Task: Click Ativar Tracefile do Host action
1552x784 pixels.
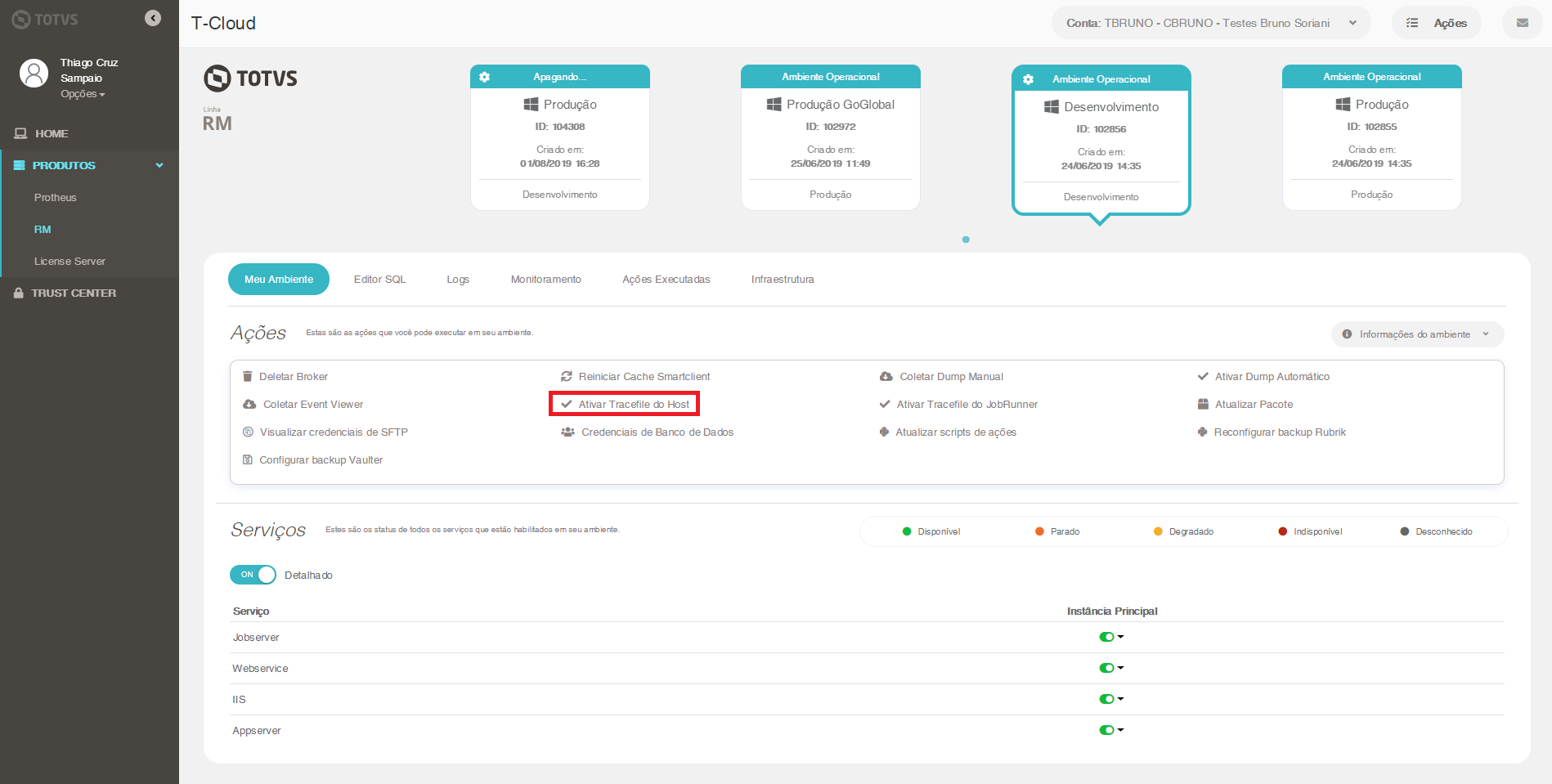Action: coord(626,404)
